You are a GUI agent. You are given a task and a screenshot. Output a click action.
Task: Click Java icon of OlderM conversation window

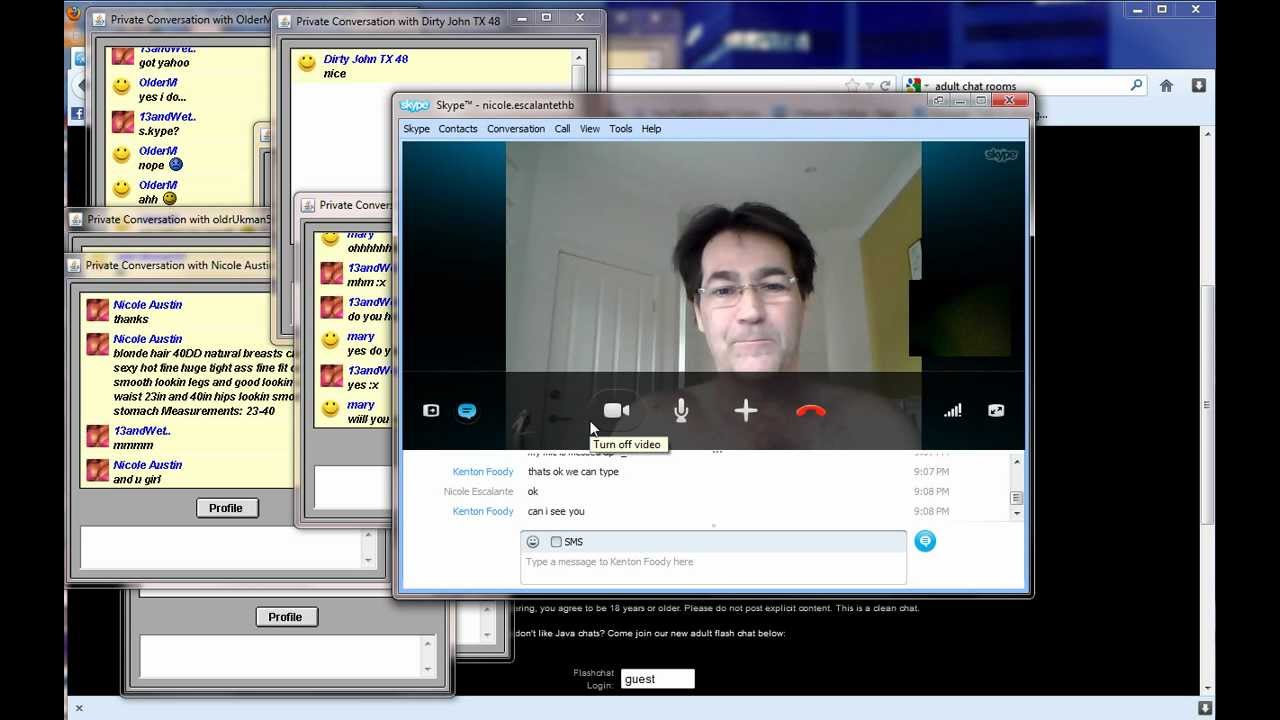(x=98, y=20)
